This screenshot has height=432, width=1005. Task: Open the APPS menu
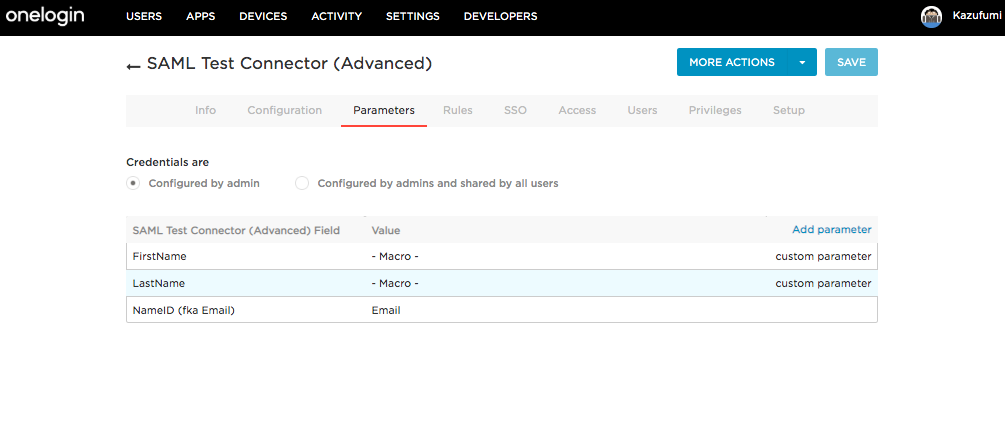(201, 17)
